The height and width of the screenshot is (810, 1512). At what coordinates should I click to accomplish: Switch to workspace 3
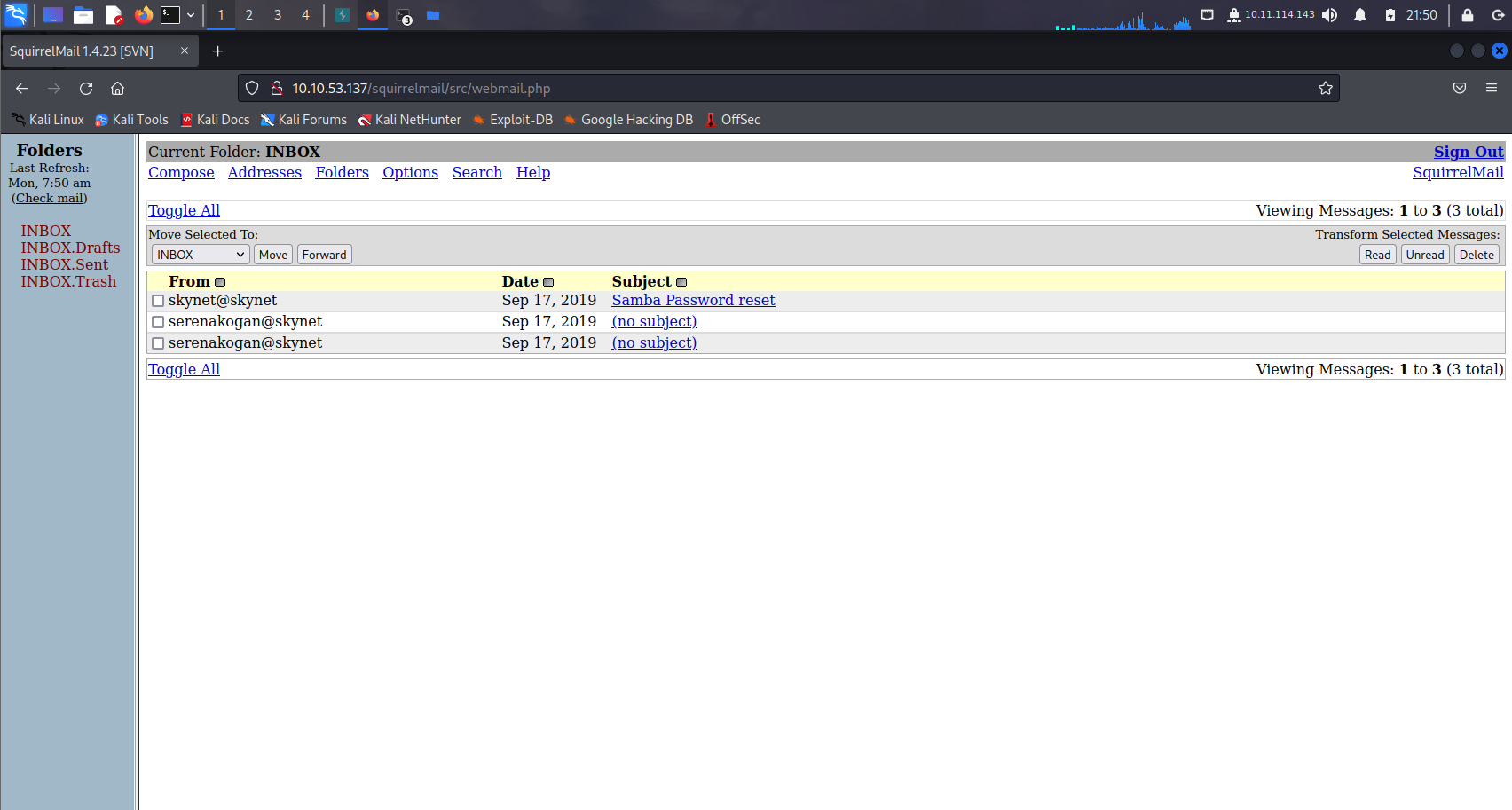(x=278, y=15)
